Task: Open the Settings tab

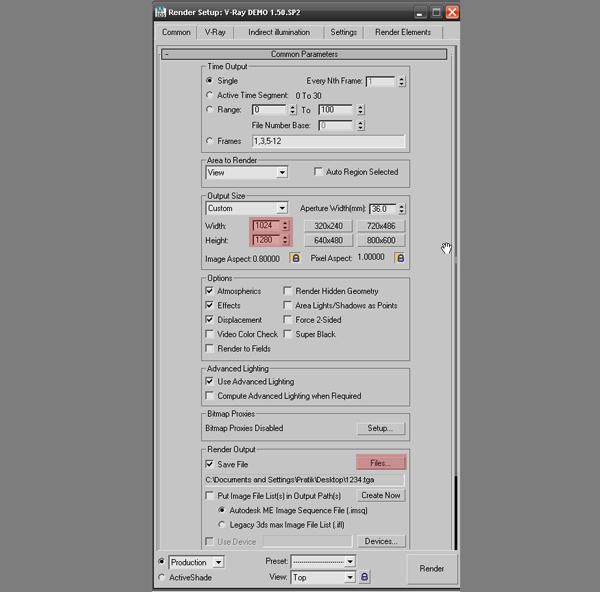Action: point(344,32)
